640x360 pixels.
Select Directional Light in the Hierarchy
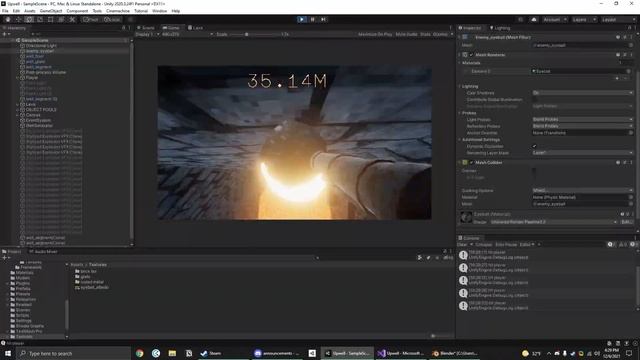pos(41,46)
